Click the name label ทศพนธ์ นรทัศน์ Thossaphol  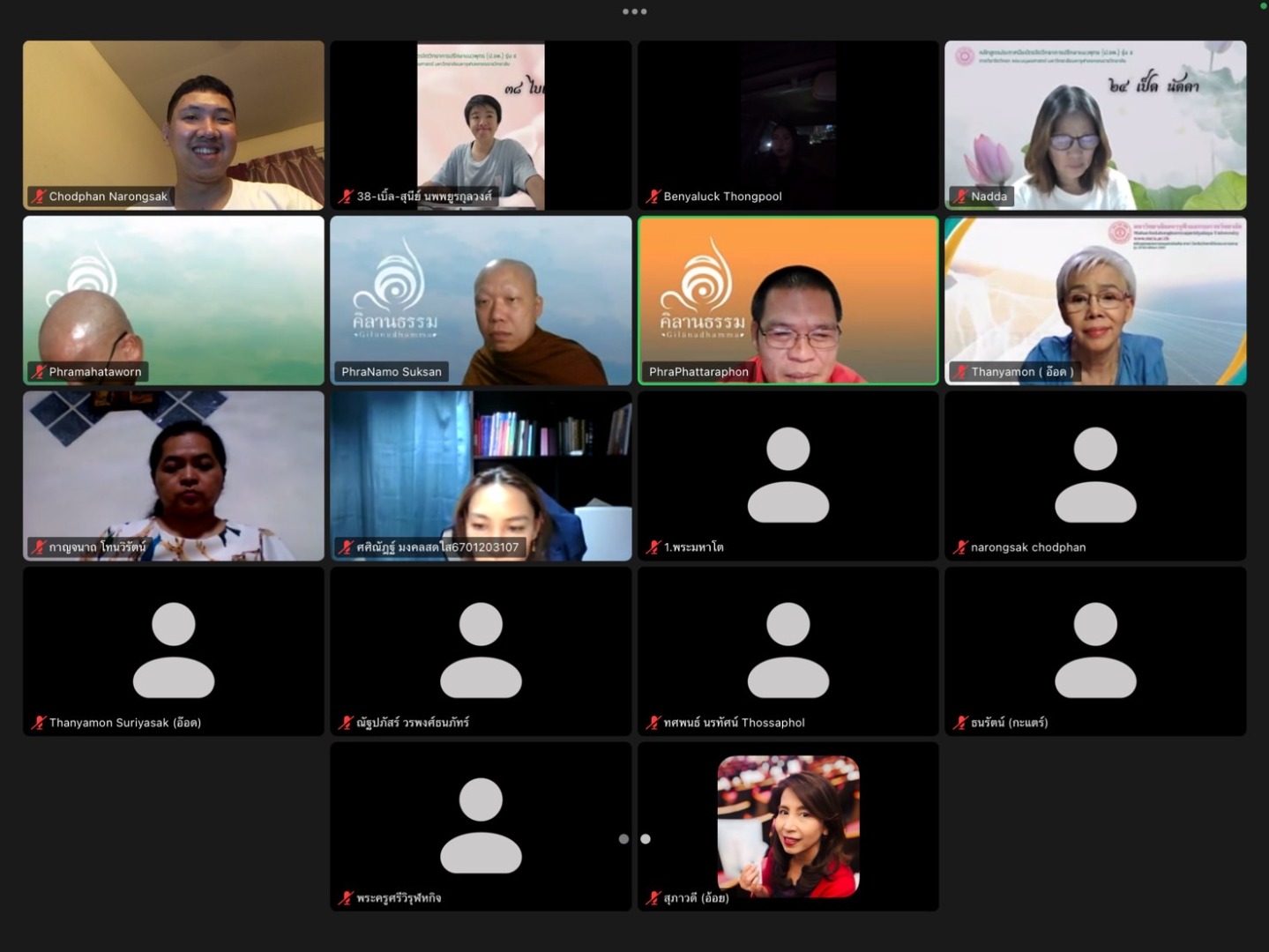(x=734, y=723)
